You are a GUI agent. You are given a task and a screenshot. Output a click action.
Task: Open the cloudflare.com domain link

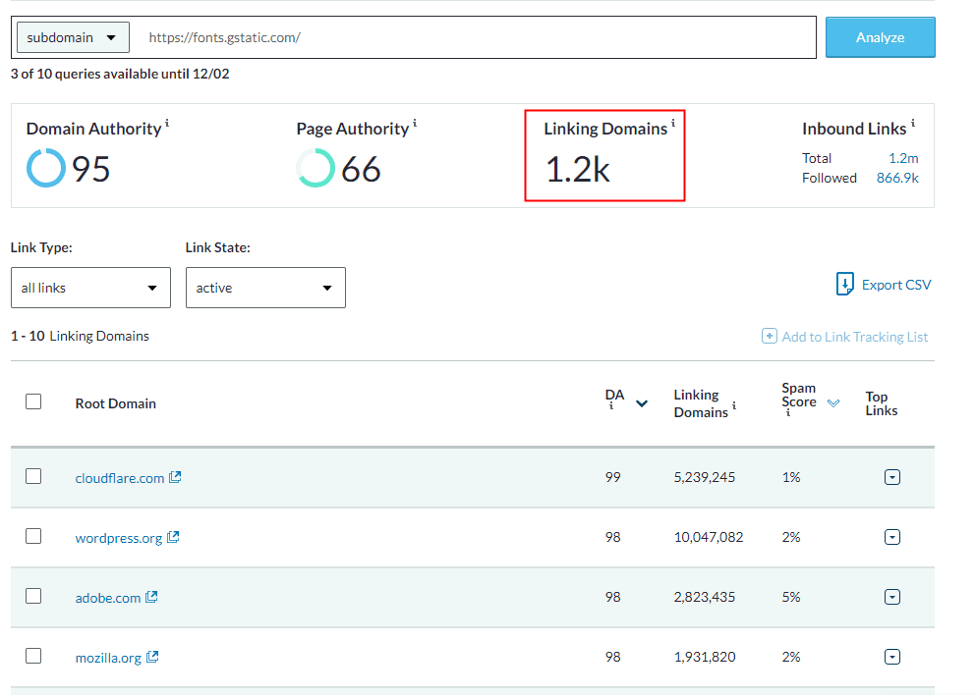[x=120, y=478]
